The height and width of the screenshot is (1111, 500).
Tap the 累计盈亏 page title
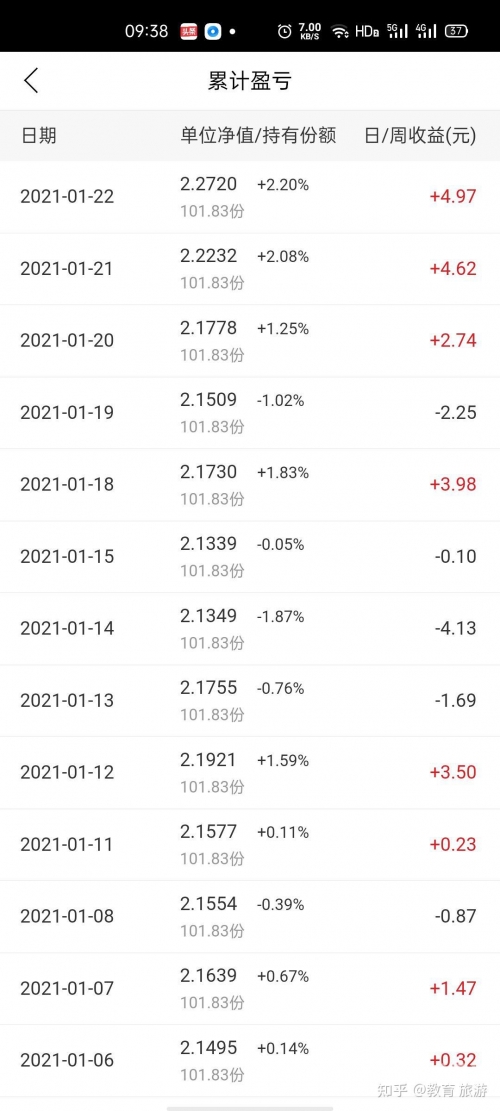[250, 81]
